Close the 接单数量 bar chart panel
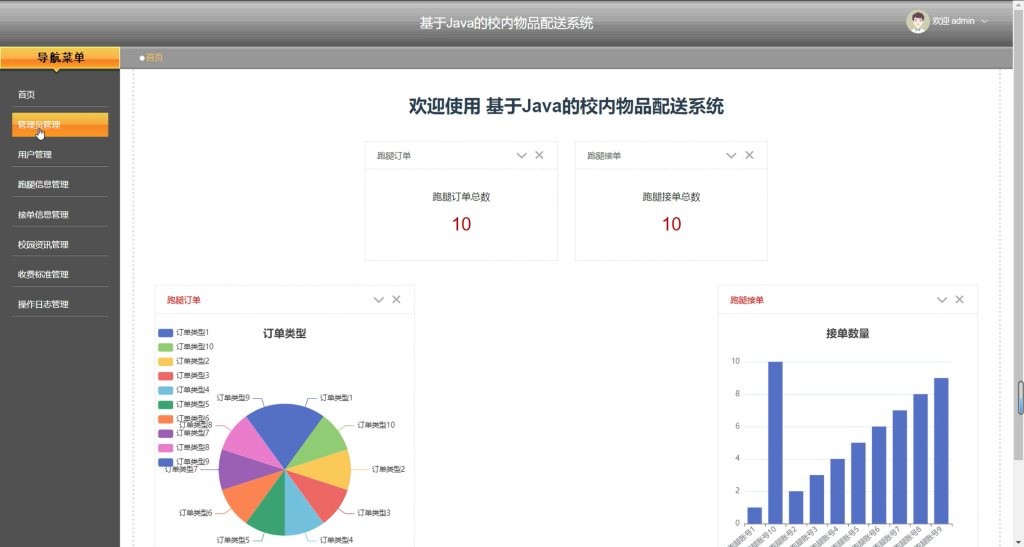1024x547 pixels. point(959,300)
